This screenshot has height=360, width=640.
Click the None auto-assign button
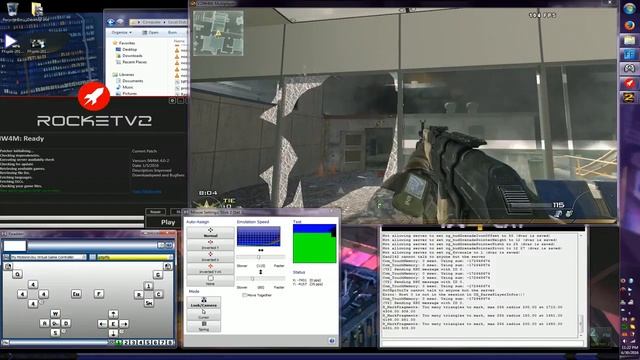point(210,280)
